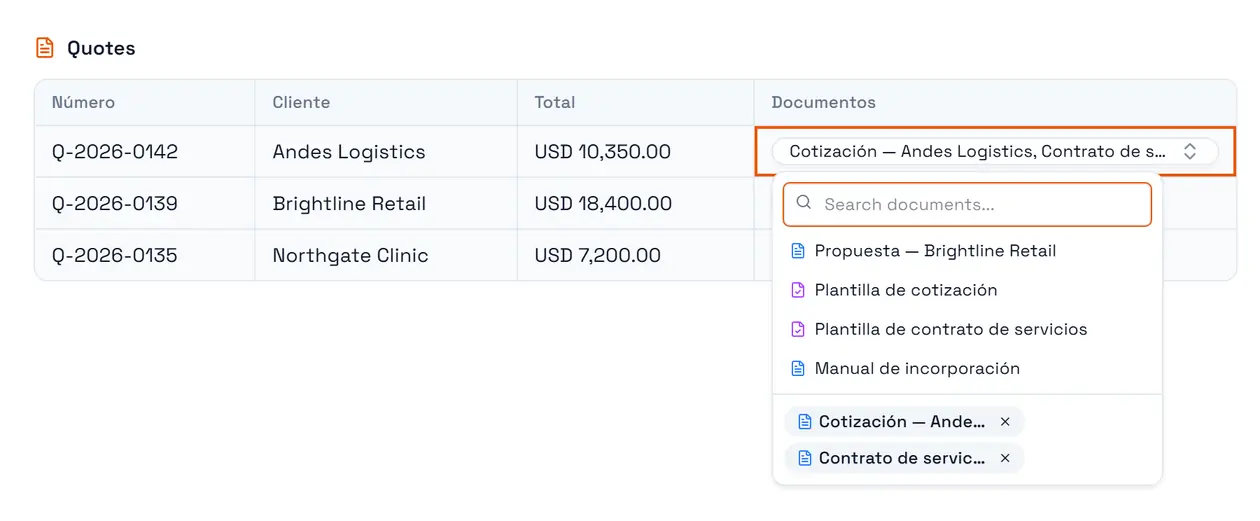1260x521 pixels.
Task: Toggle the documents dropdown chevron for Q-2026-0142
Action: click(1190, 152)
